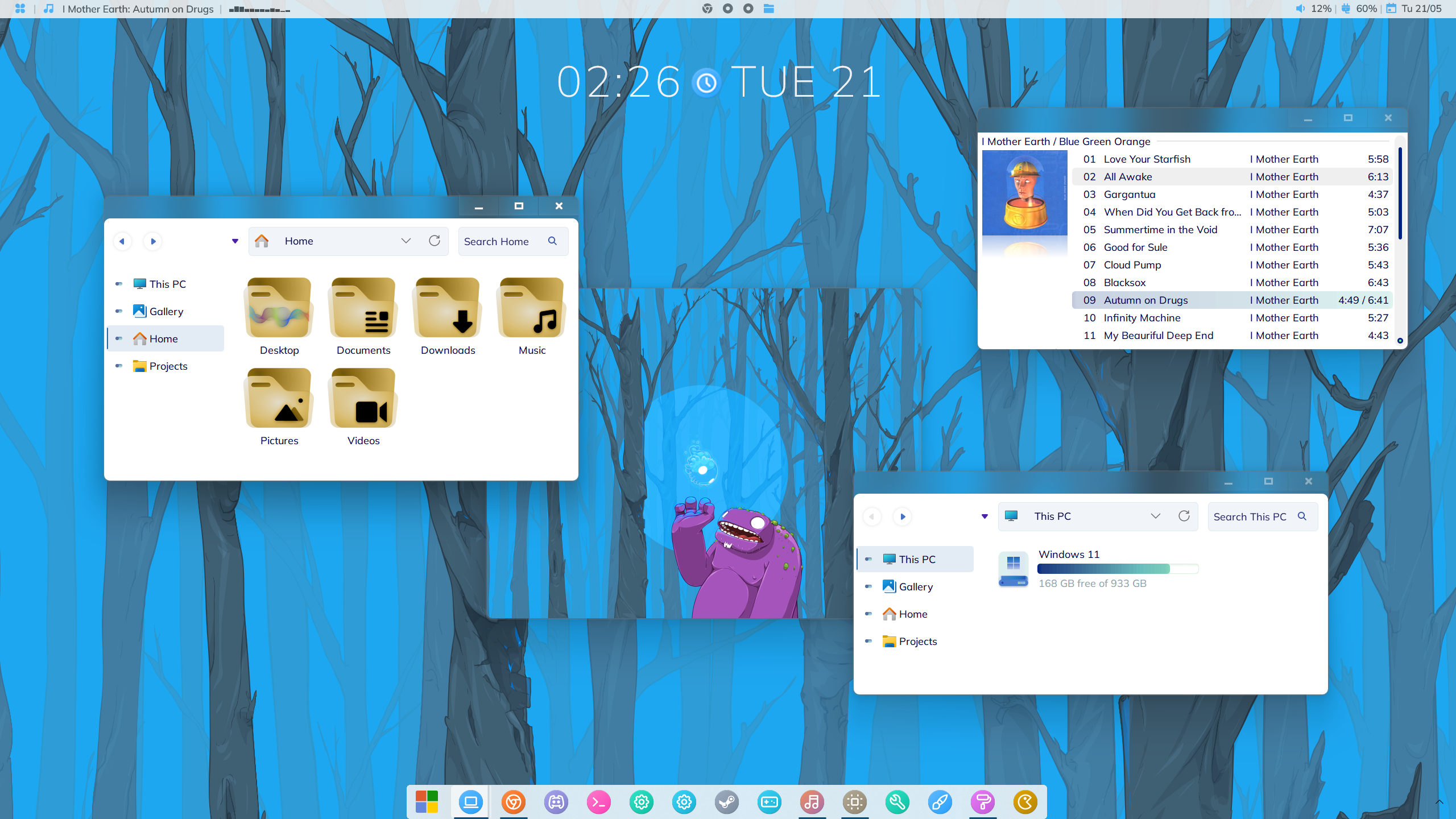
Task: Select Home in This PC sidebar
Action: (912, 614)
